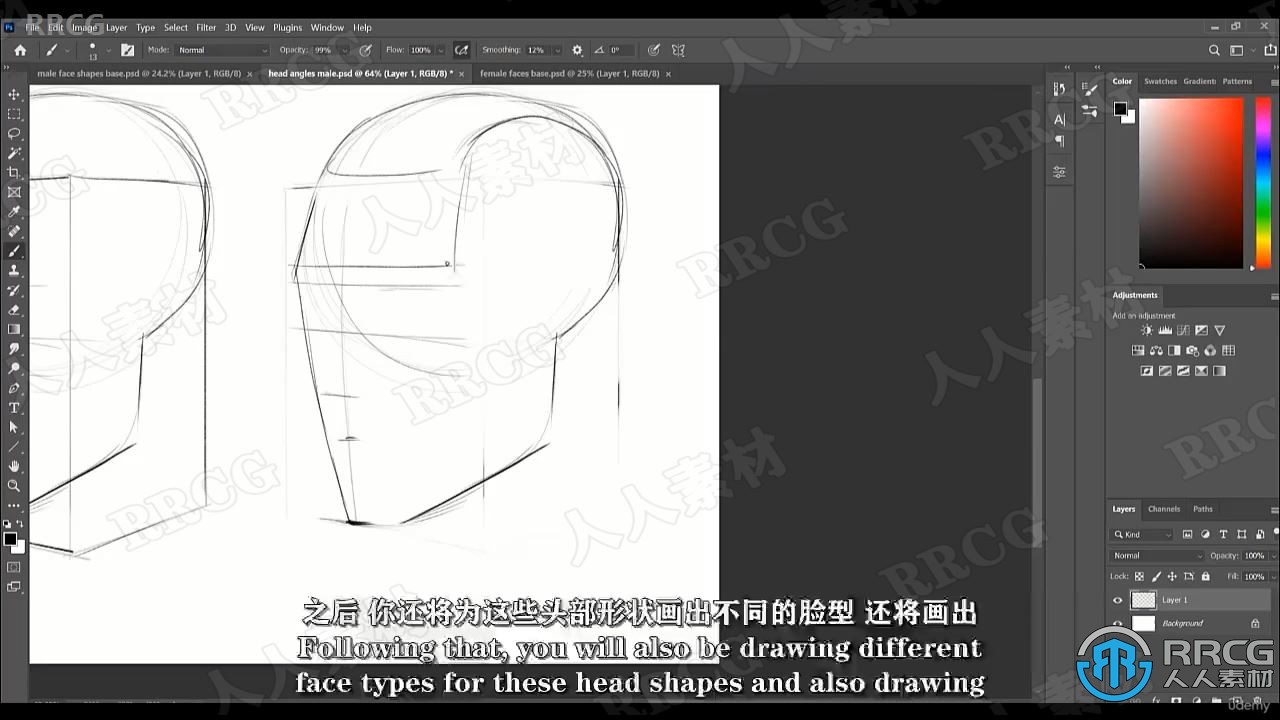Add a Brightness/Contrast adjustment

(1147, 330)
